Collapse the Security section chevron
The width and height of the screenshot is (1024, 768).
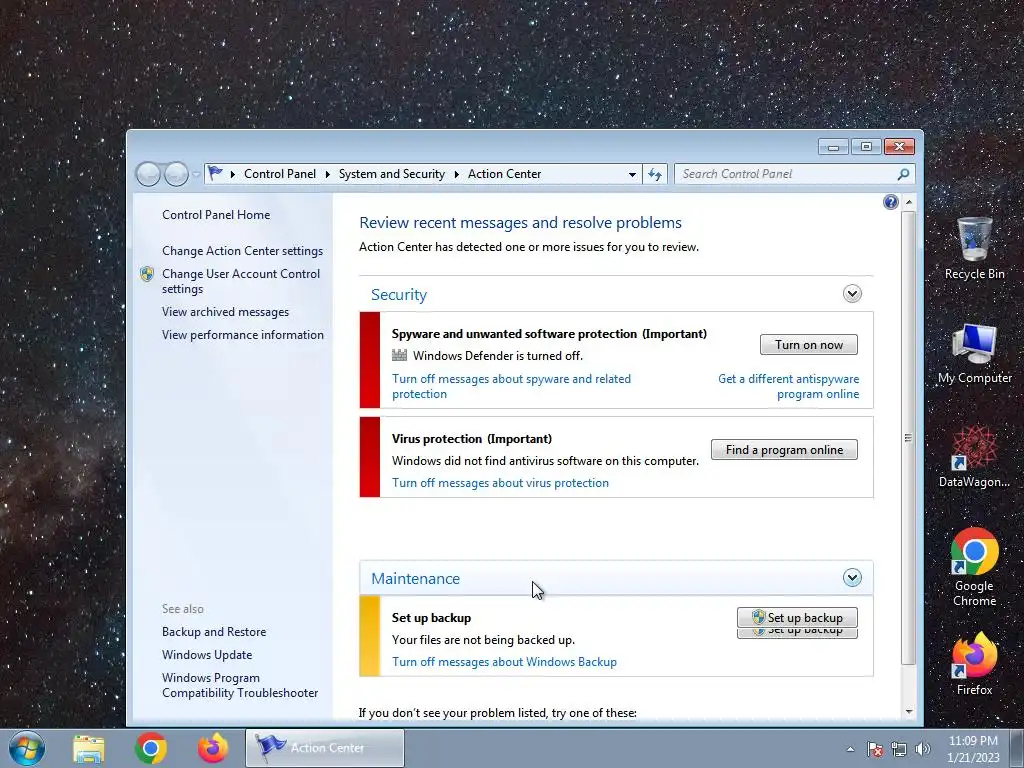(x=852, y=294)
